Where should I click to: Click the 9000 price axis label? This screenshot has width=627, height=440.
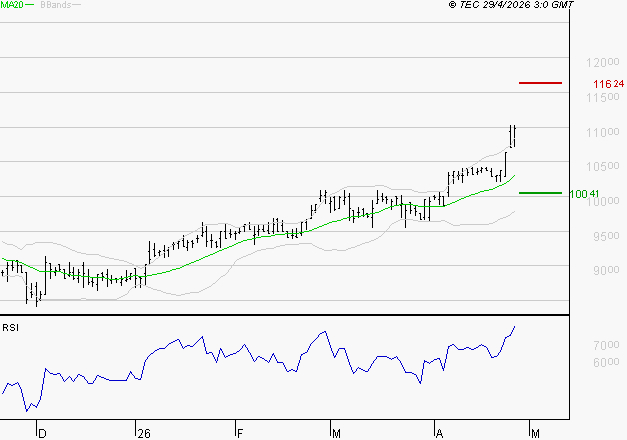point(606,270)
